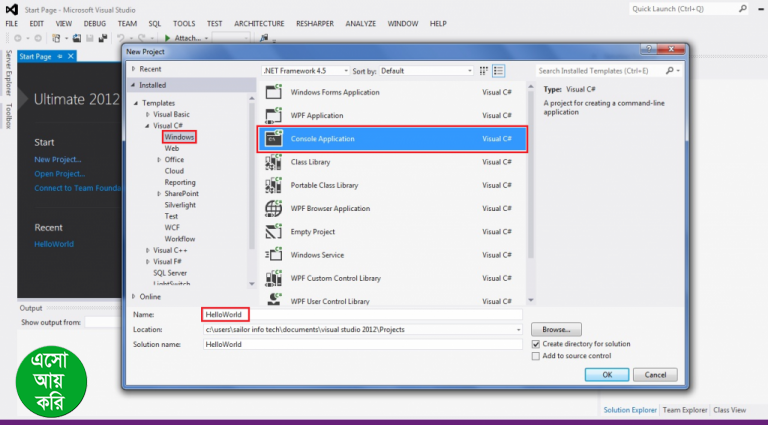Choose the Windows Service template icon
Image resolution: width=768 pixels, height=425 pixels.
[273, 255]
